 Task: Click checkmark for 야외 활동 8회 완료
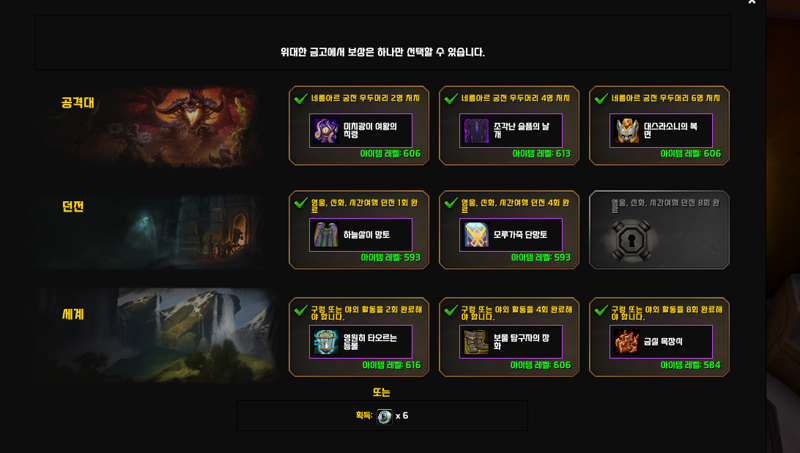[601, 310]
